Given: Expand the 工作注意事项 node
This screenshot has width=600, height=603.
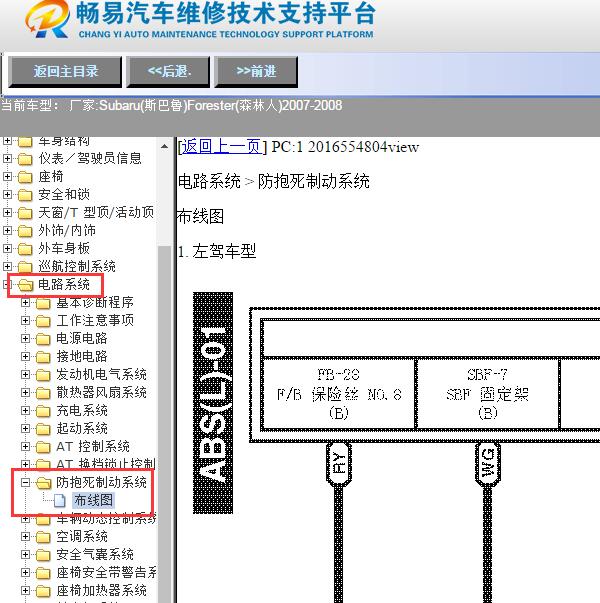Looking at the screenshot, I should (25, 320).
